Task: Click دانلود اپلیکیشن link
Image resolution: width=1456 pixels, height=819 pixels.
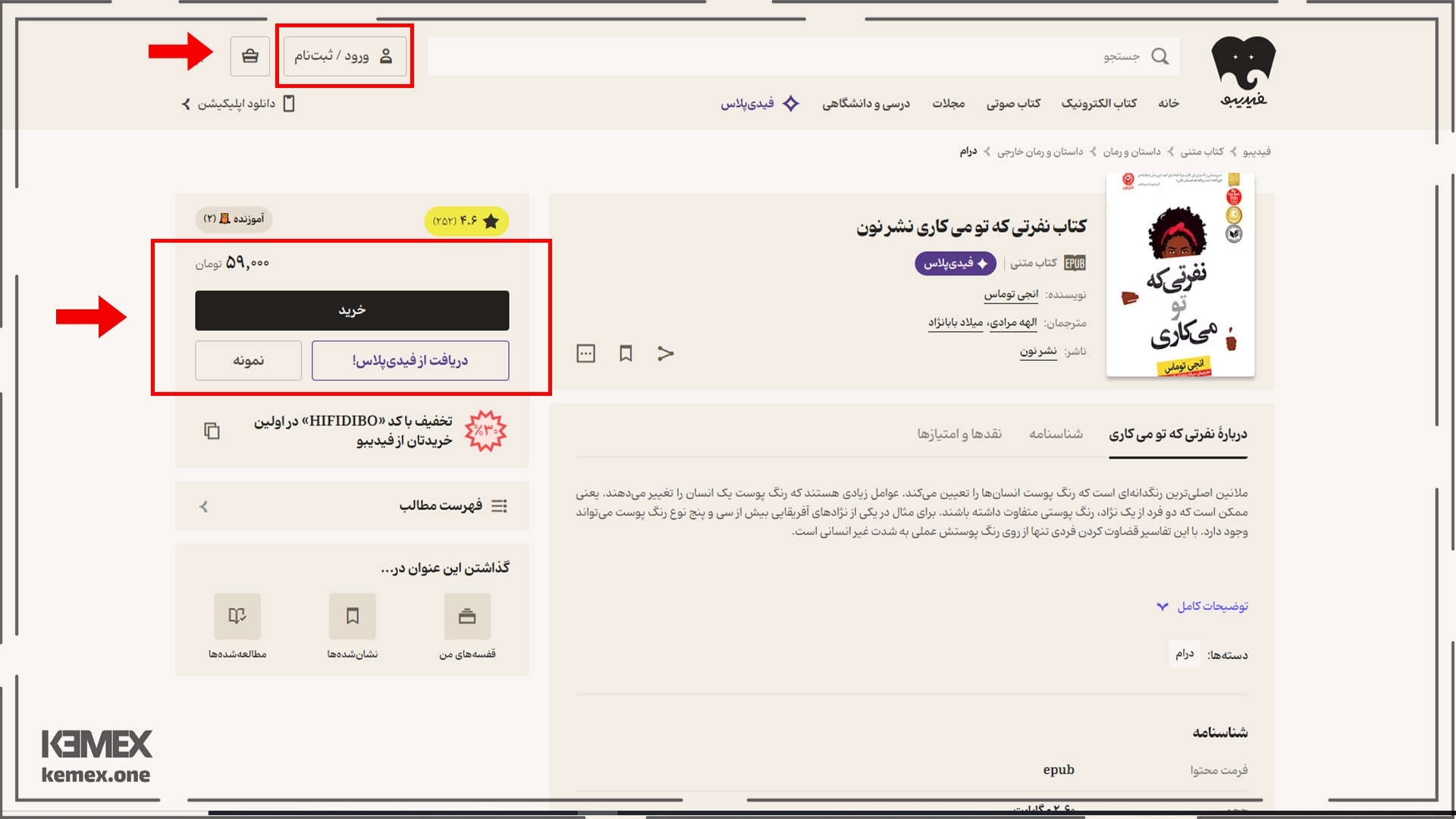Action: coord(237,104)
